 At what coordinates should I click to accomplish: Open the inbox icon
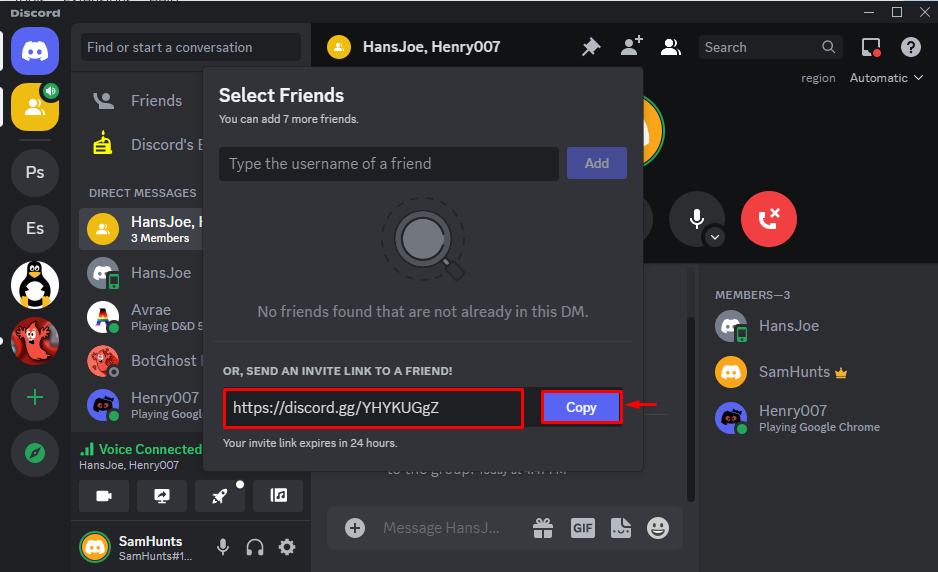click(x=871, y=47)
